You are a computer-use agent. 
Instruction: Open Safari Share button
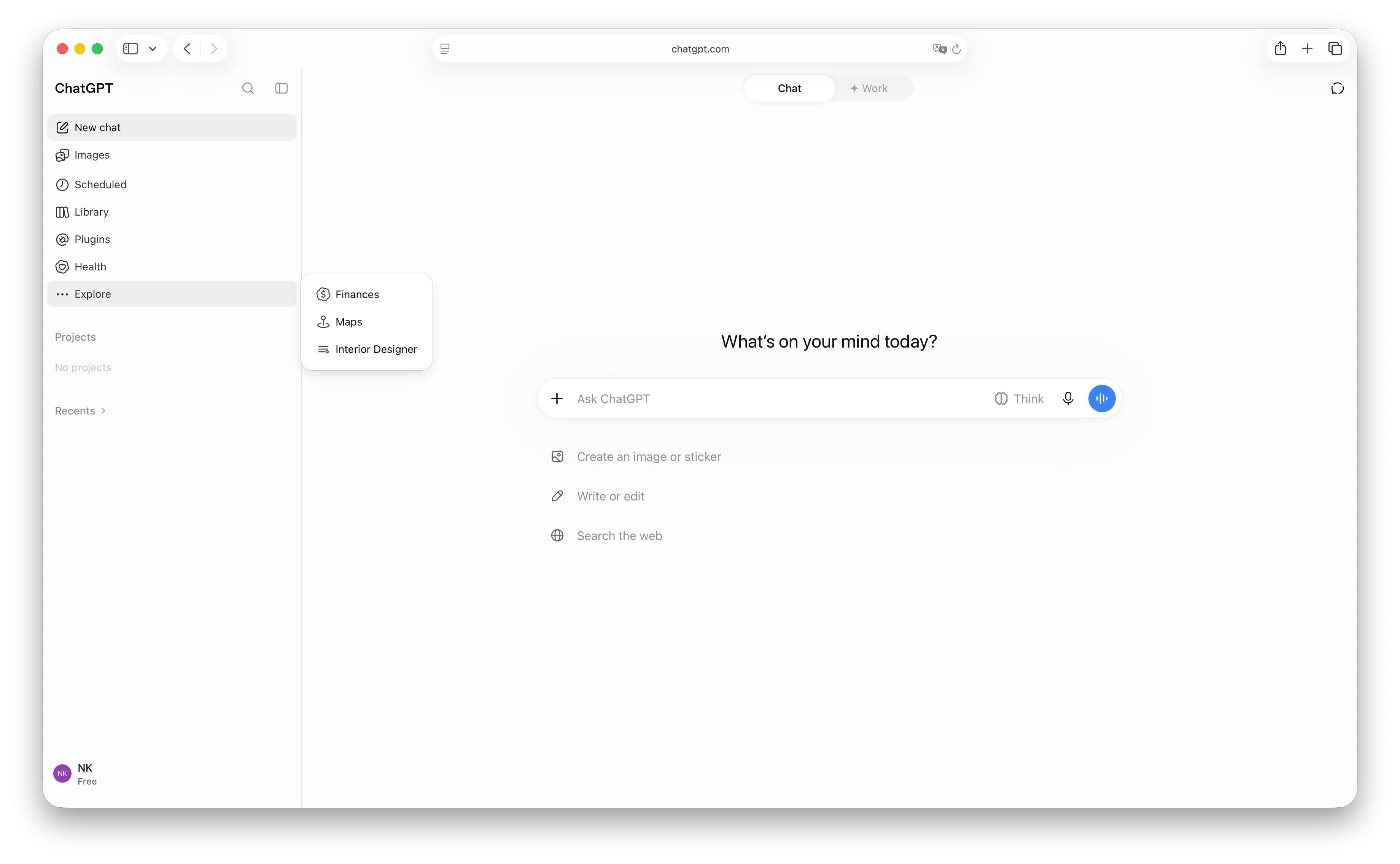click(x=1279, y=49)
